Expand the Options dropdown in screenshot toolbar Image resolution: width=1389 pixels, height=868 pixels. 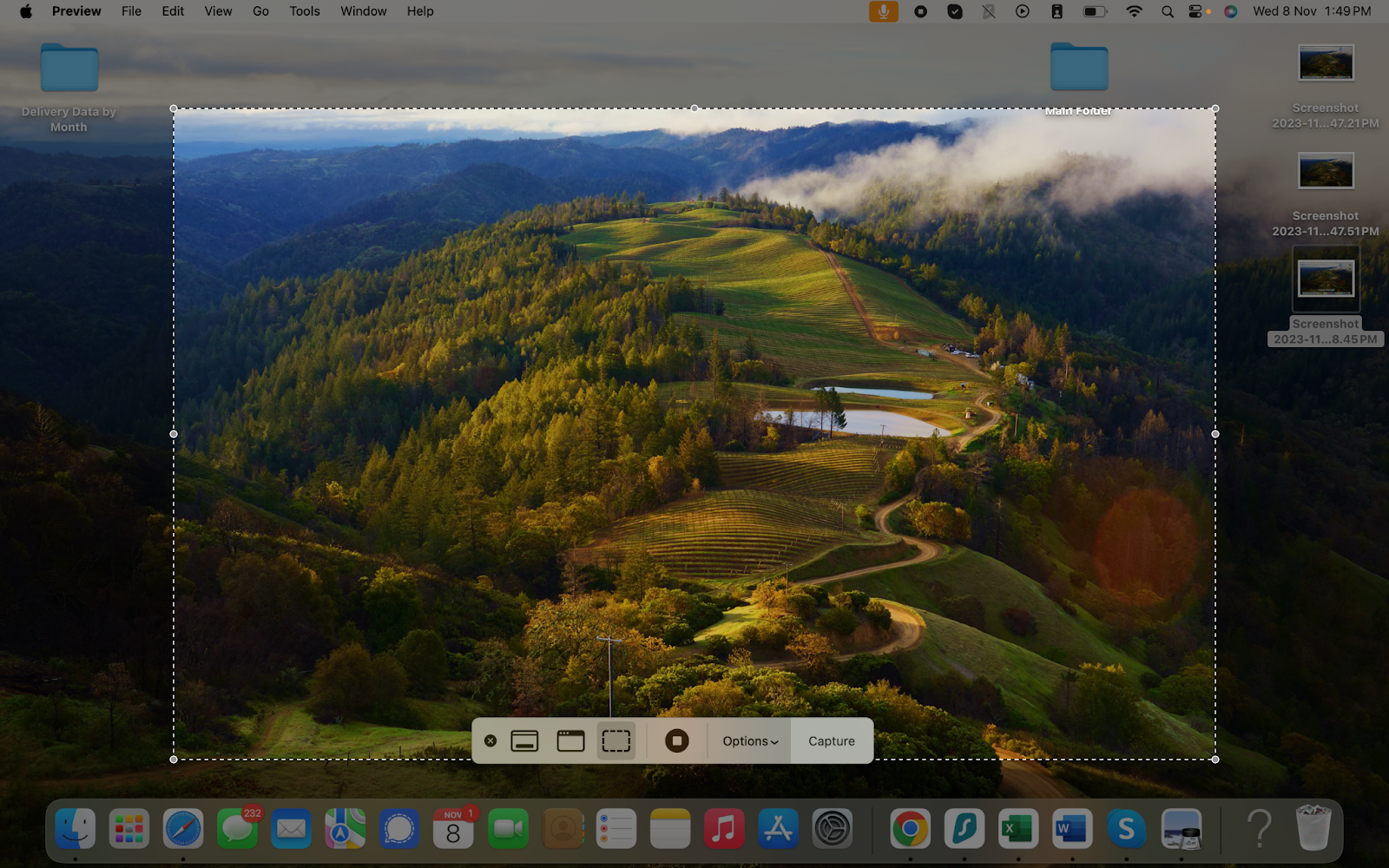click(750, 741)
